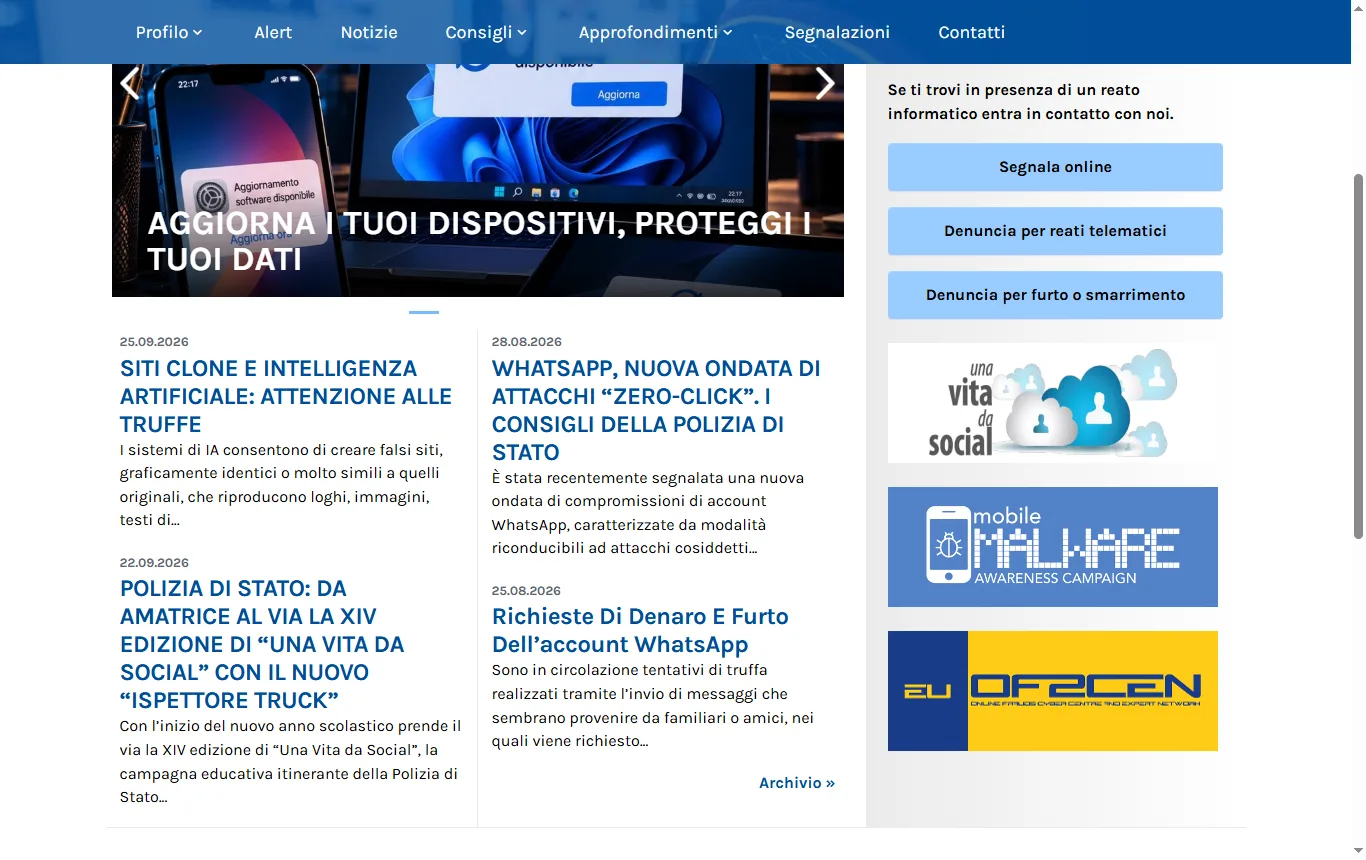Open the Segnalazioni menu item
The width and height of the screenshot is (1366, 860).
837,32
